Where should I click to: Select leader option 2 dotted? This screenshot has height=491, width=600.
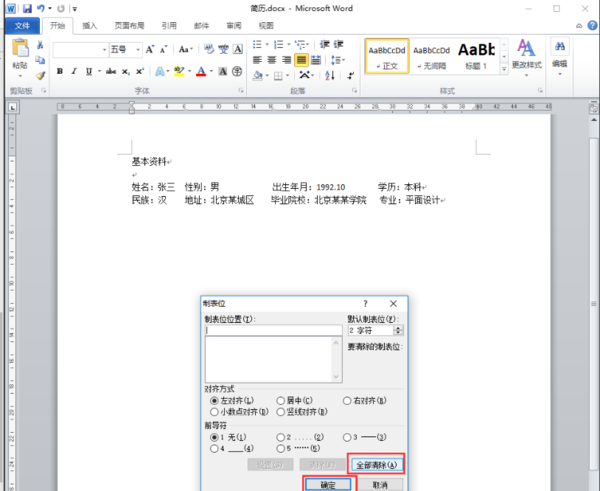280,437
